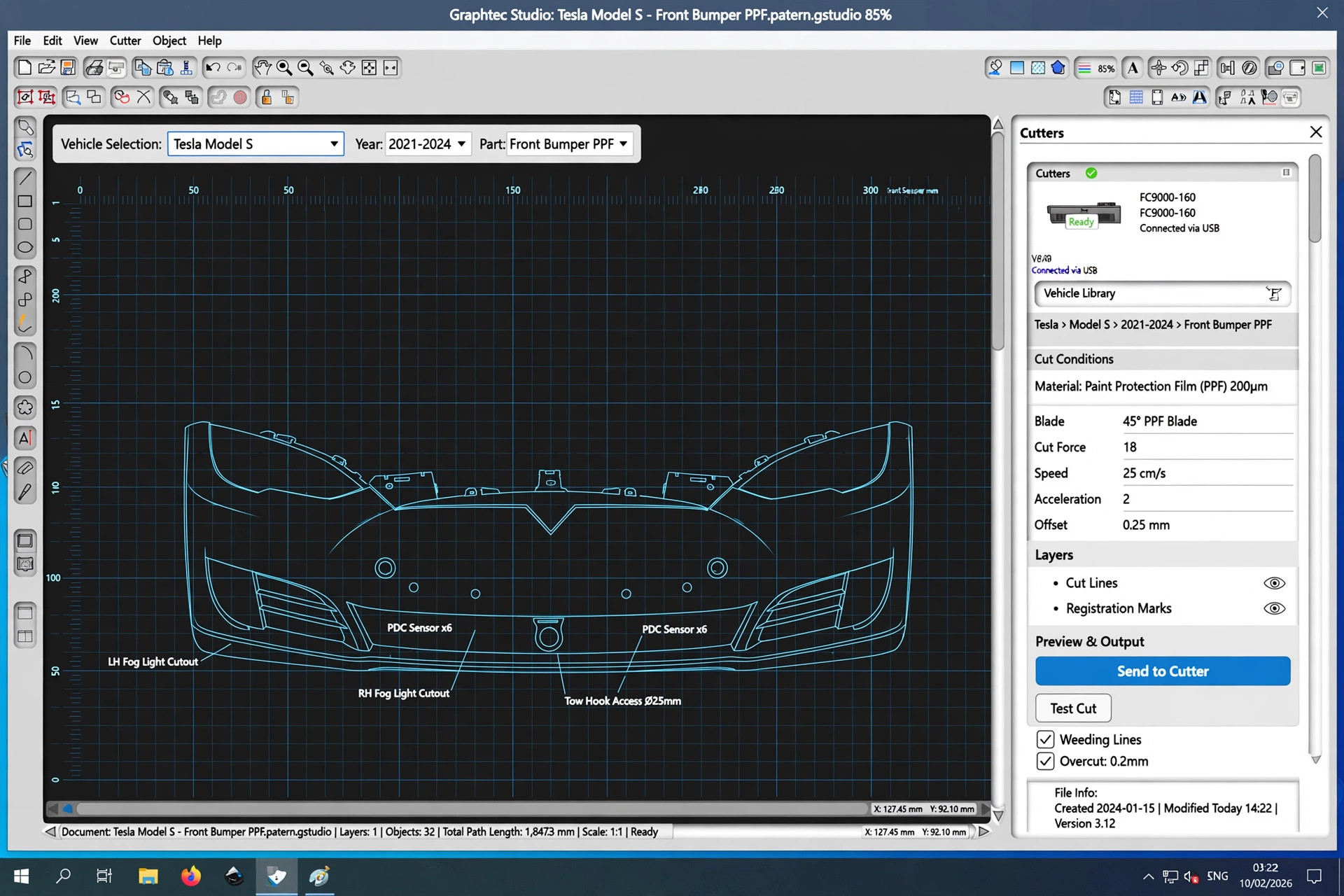Hide the Registration Marks layer
This screenshot has height=896, width=1344.
pyautogui.click(x=1274, y=608)
